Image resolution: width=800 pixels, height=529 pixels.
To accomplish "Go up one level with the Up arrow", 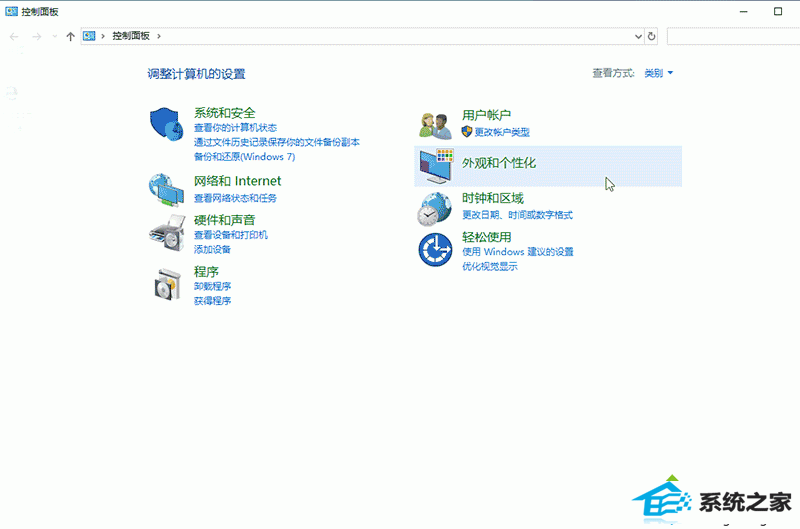I will coord(70,36).
